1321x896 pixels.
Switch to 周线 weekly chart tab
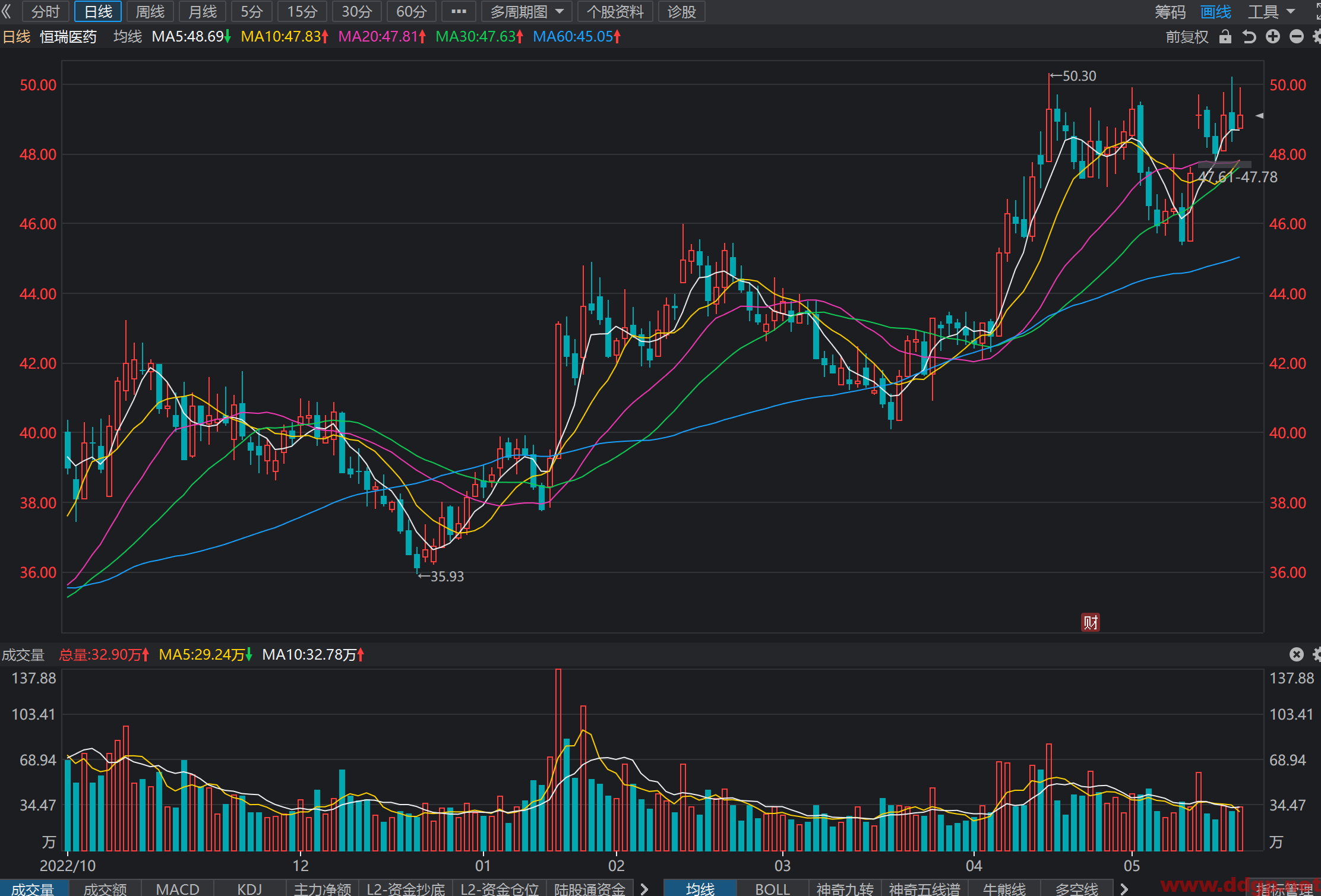pos(150,11)
